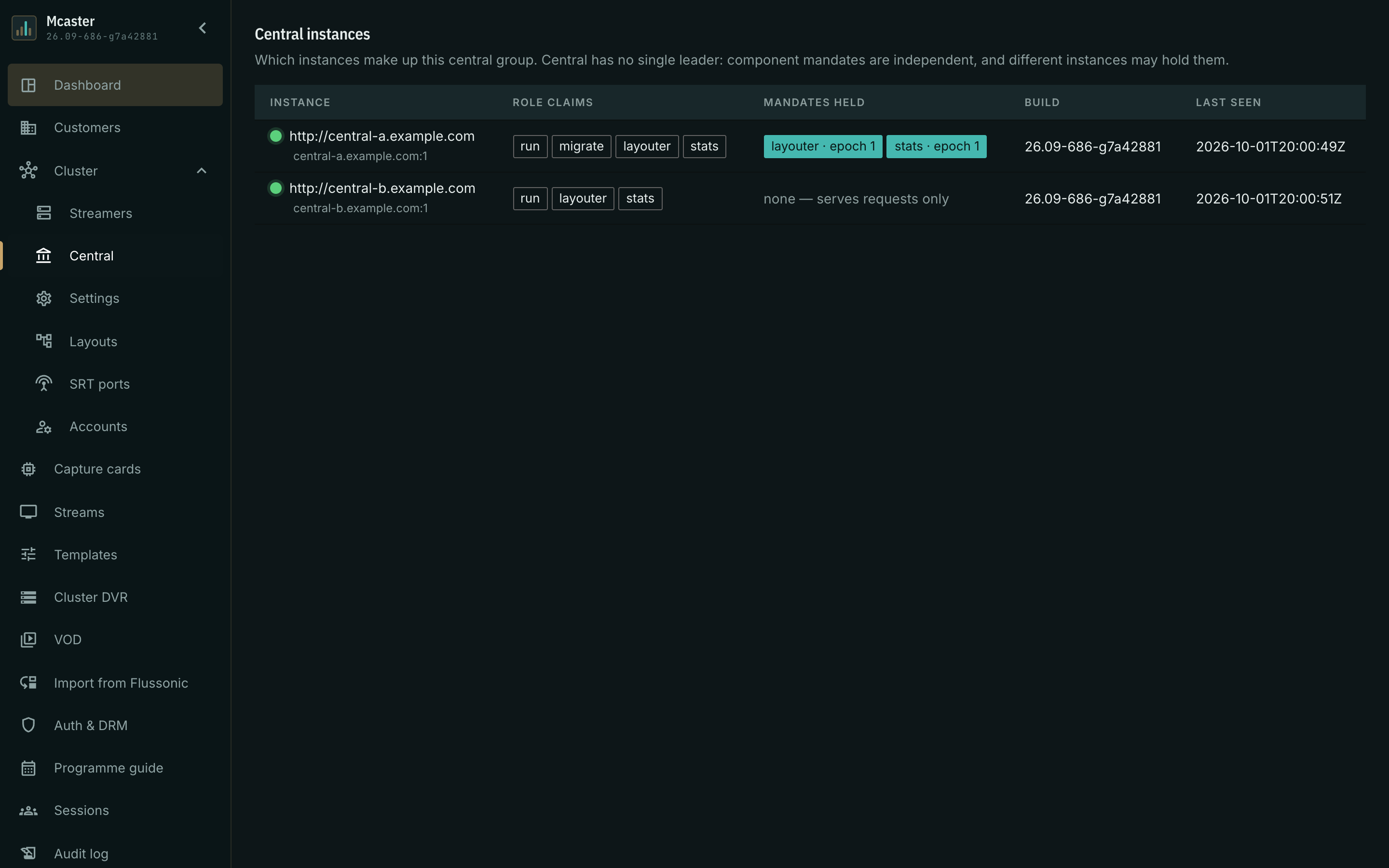Viewport: 1389px width, 868px height.
Task: Click the stats · epoch 1 mandate badge
Action: coord(936,147)
